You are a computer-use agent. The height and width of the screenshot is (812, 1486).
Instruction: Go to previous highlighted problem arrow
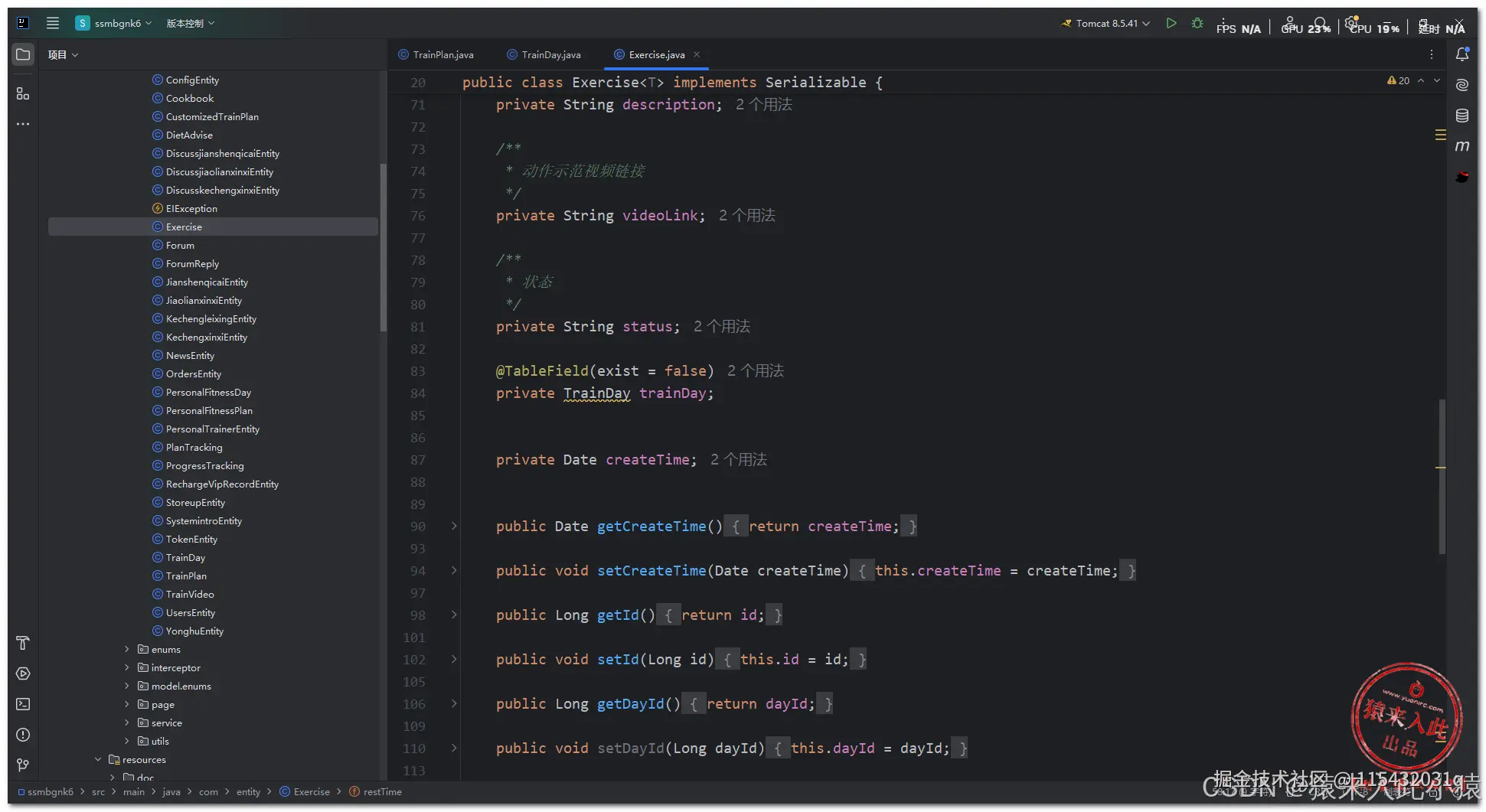(1421, 80)
